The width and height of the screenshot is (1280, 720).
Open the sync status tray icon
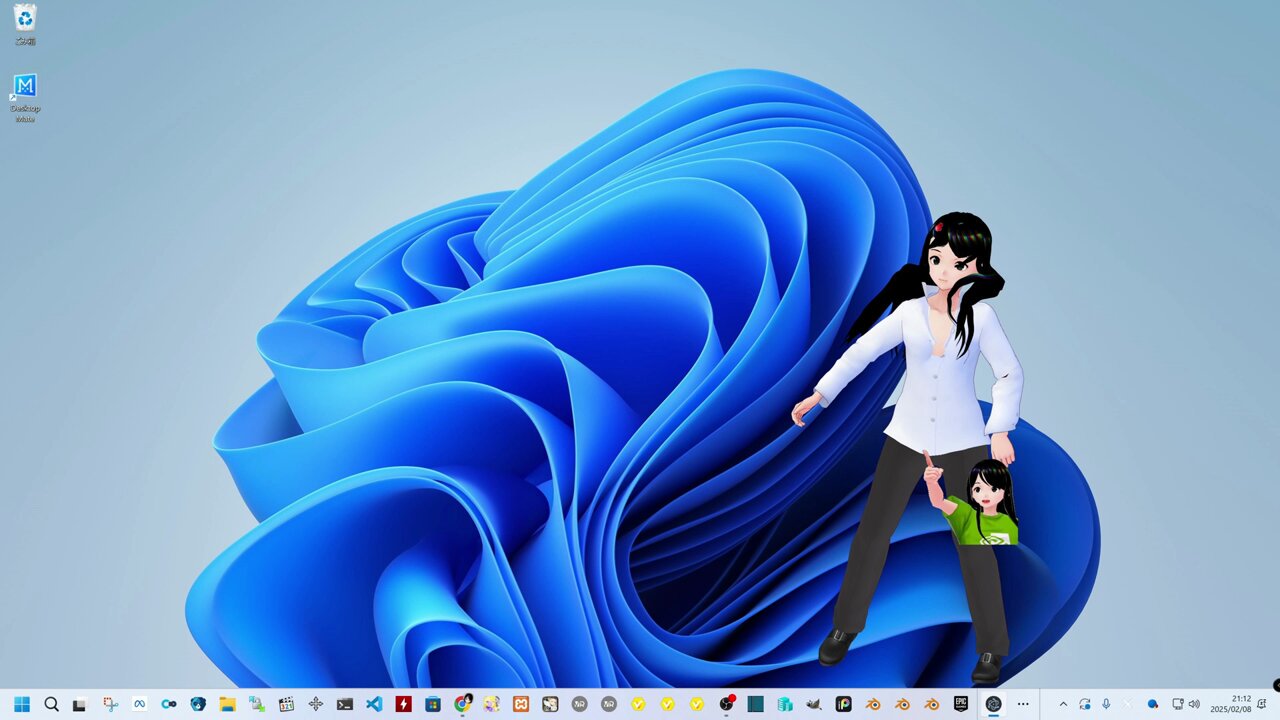(x=1085, y=704)
